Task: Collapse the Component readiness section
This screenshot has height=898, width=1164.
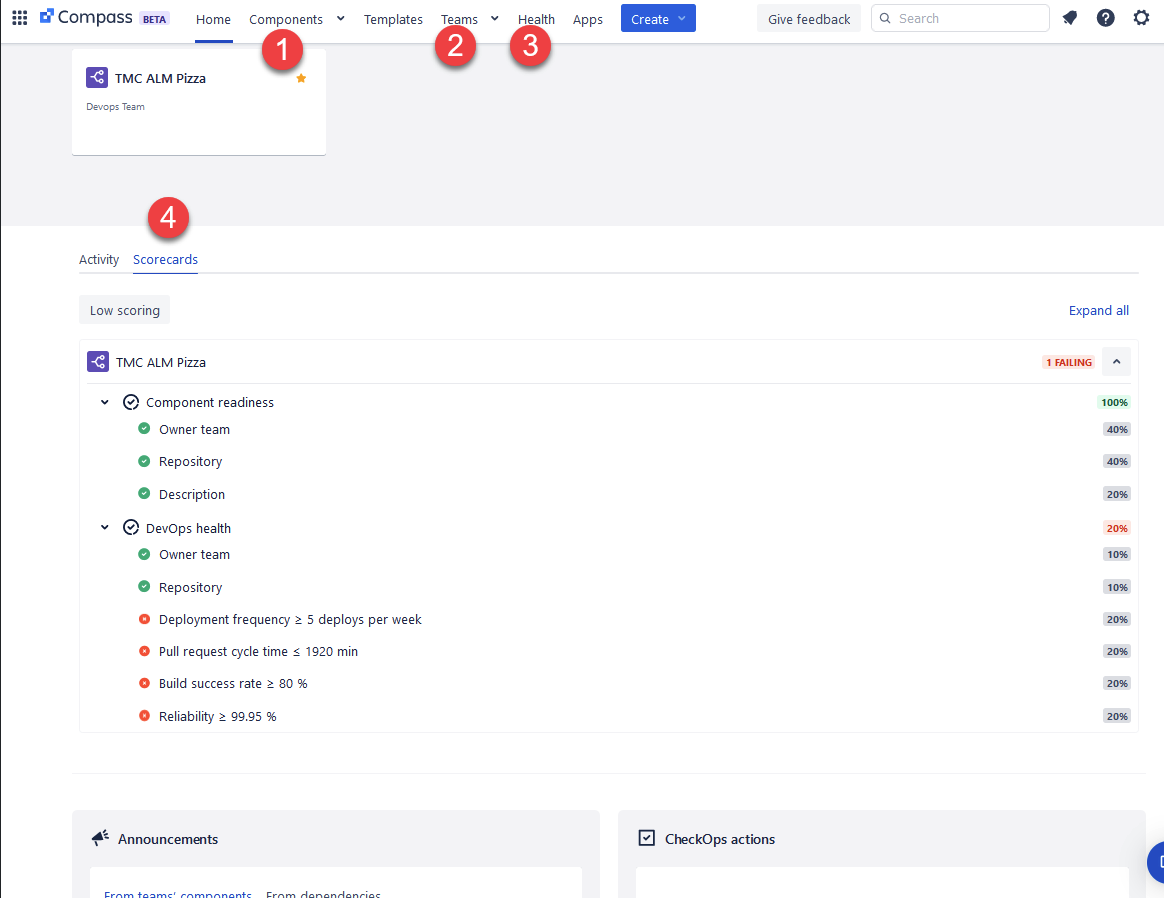Action: point(104,401)
